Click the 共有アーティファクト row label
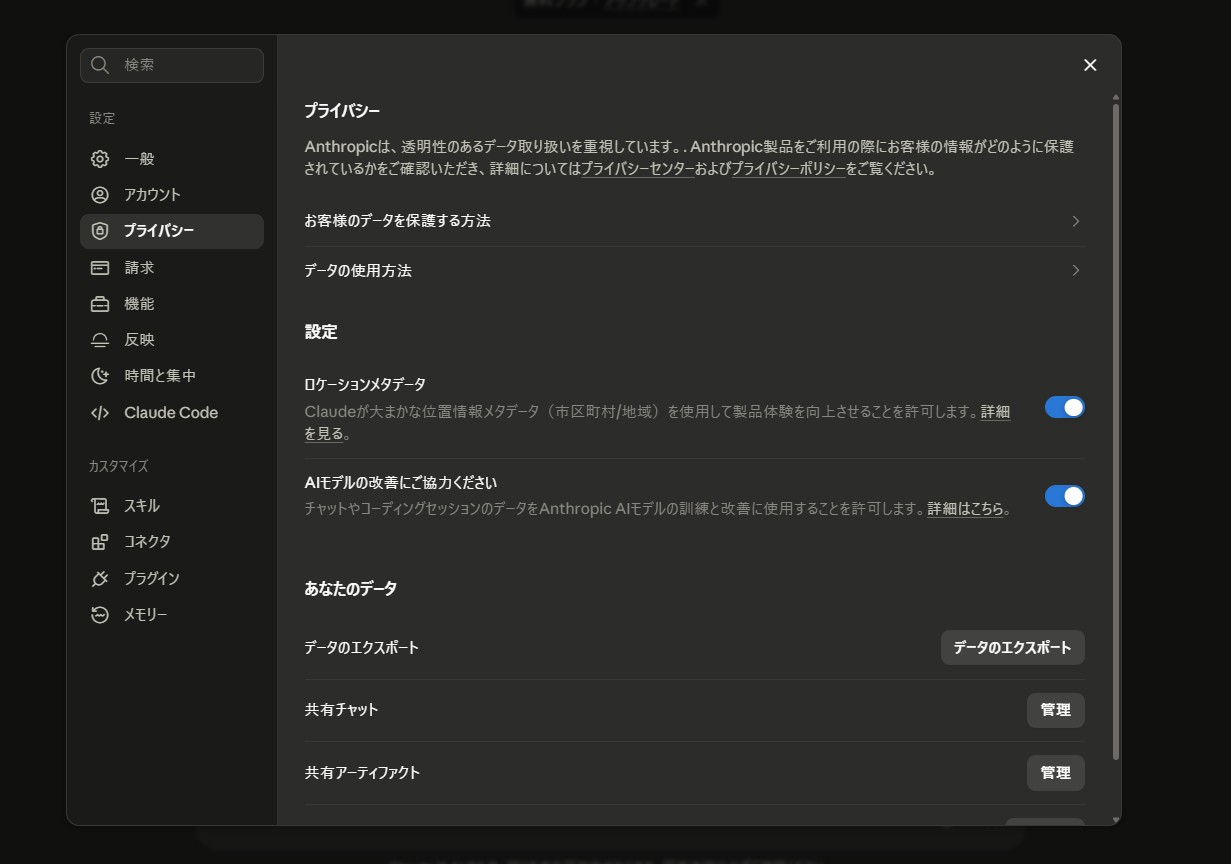The image size is (1231, 864). coord(362,773)
